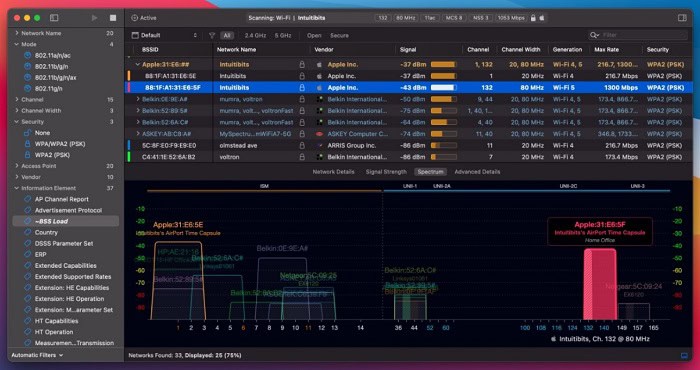Click ASKEY vendor logo icon
Image resolution: width=700 pixels, height=370 pixels.
319,134
